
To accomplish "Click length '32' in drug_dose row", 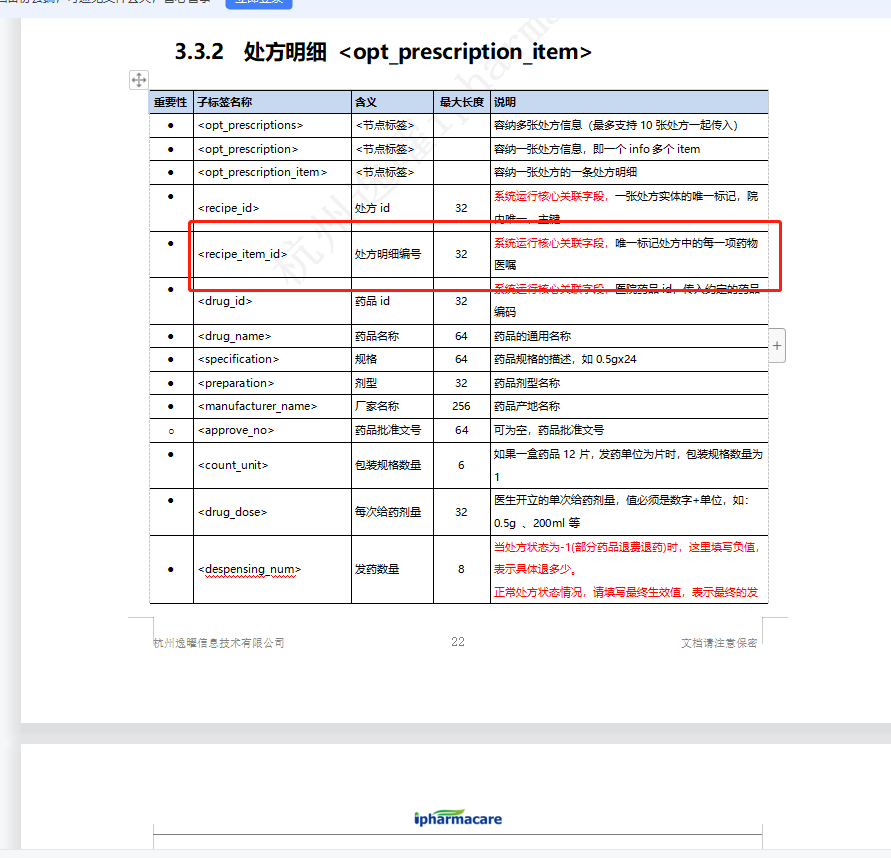I will click(461, 512).
